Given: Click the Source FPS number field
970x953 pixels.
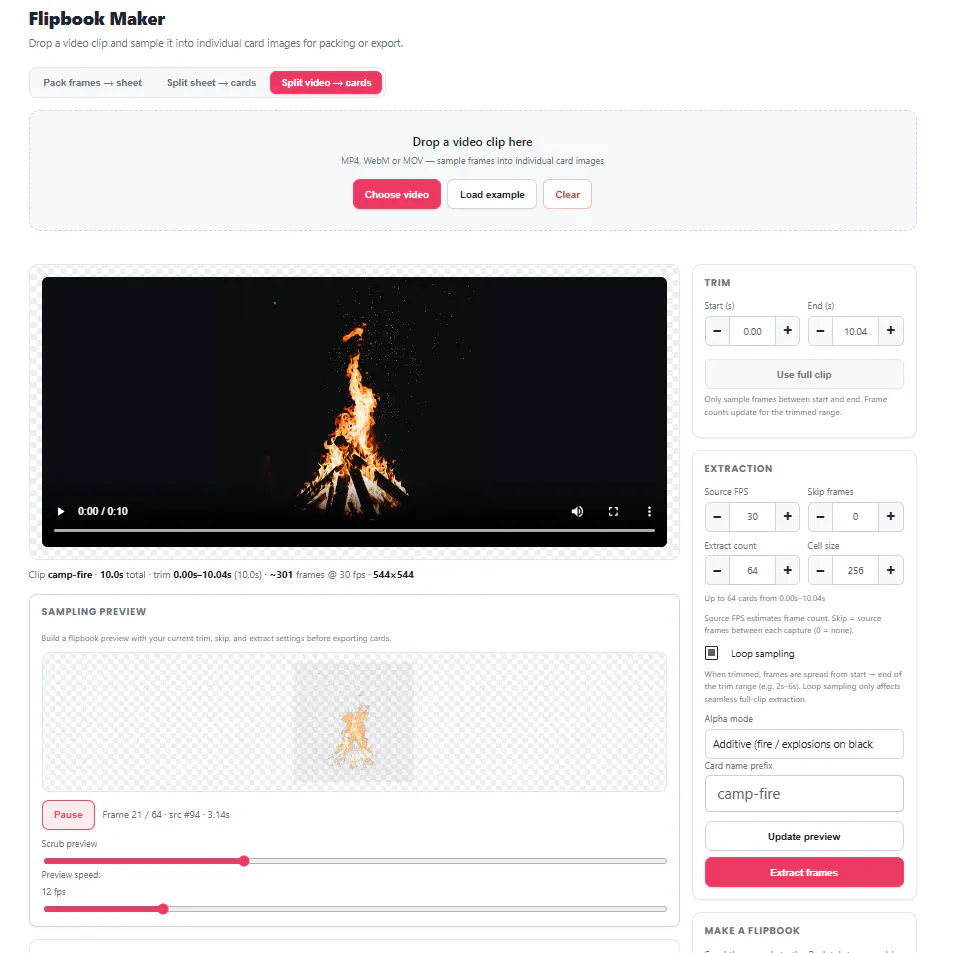Looking at the screenshot, I should click(752, 516).
